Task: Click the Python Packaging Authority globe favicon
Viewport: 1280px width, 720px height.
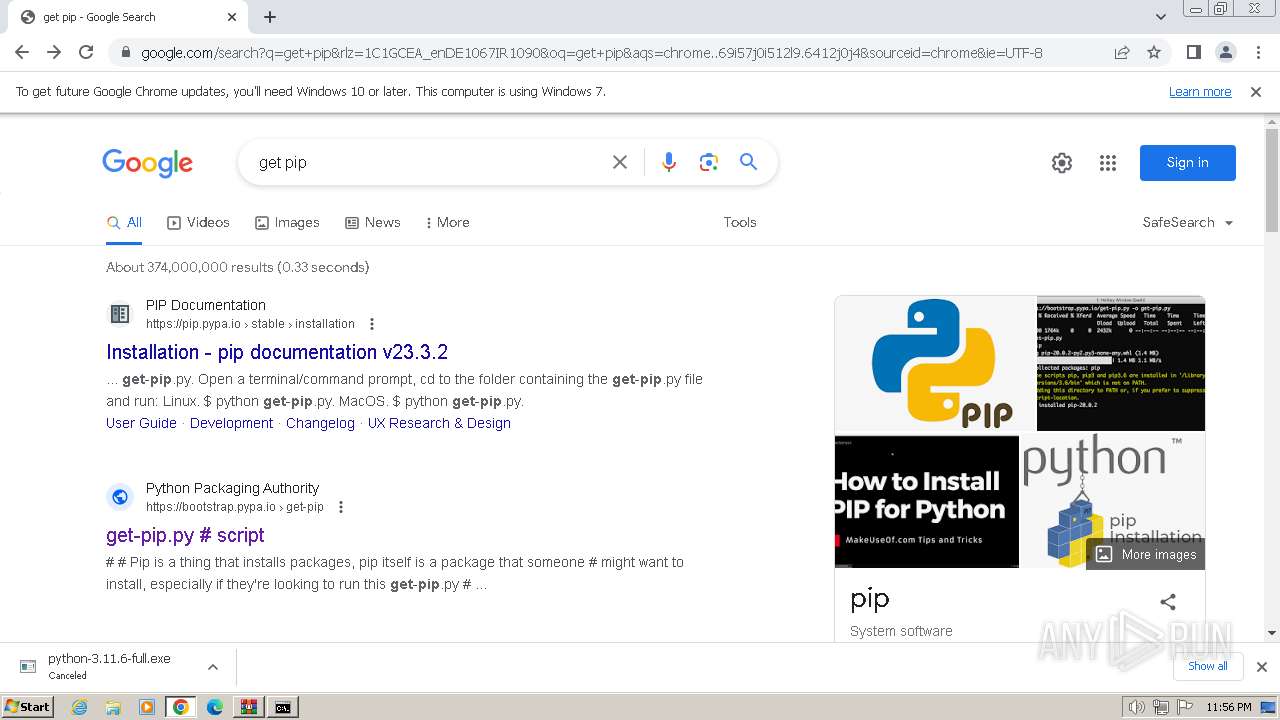Action: point(120,497)
